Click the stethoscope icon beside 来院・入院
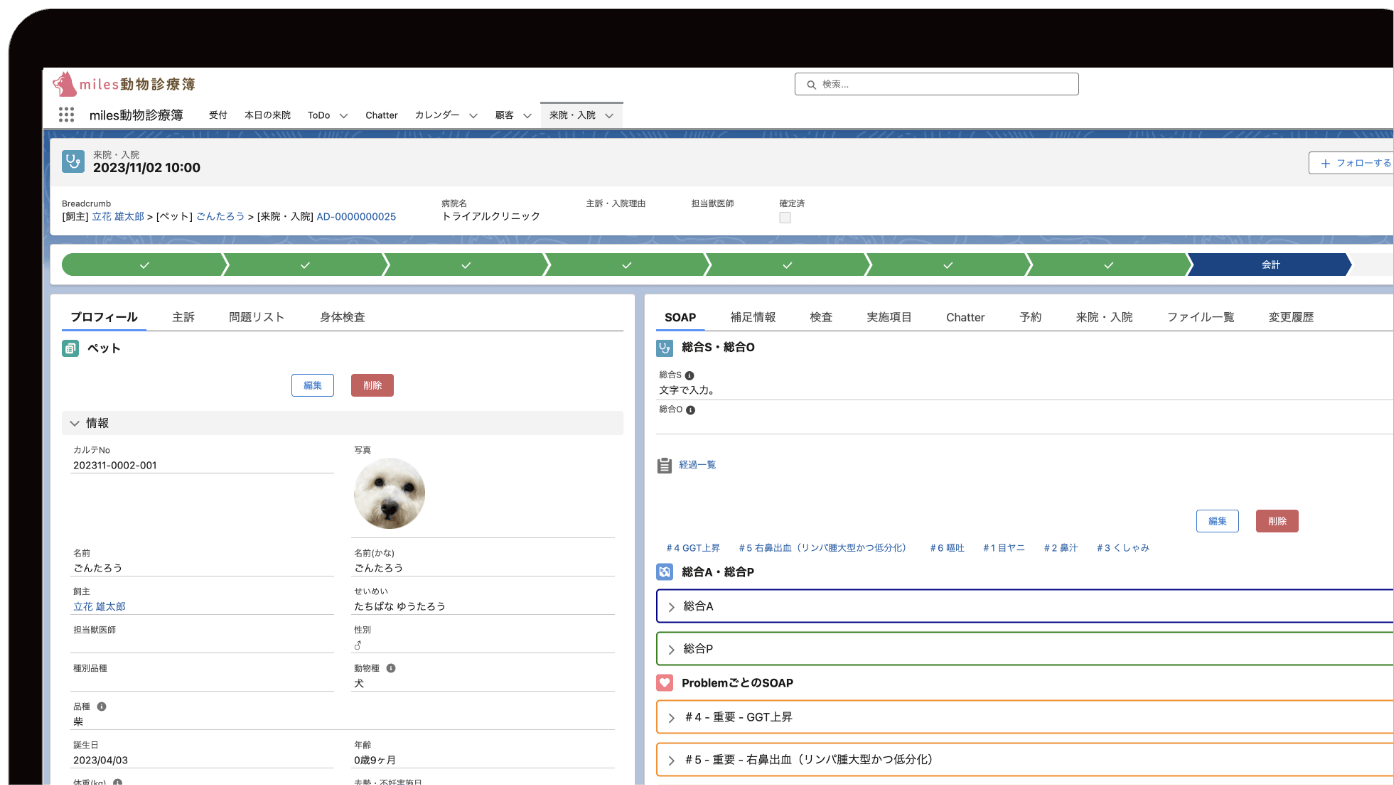The height and width of the screenshot is (785, 1394). tap(73, 162)
